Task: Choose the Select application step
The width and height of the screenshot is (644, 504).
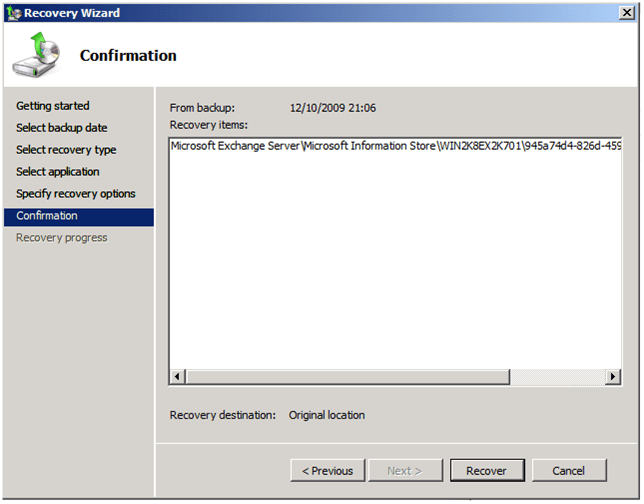Action: 58,172
